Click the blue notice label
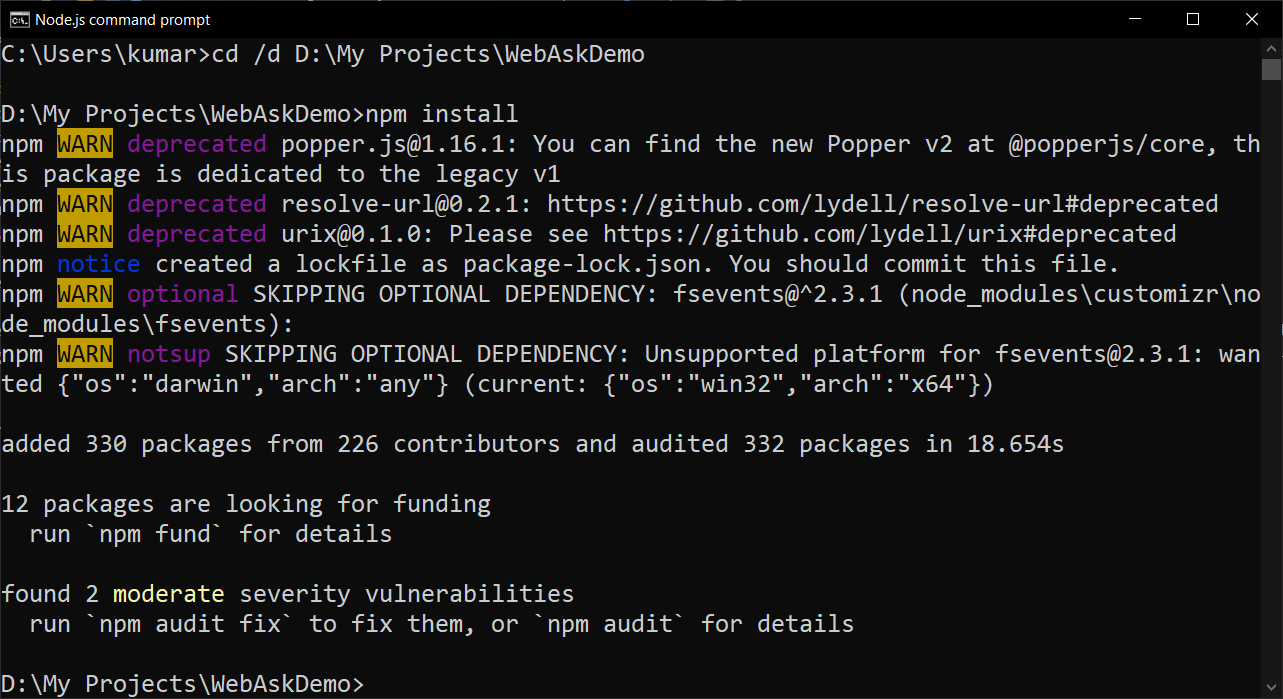Screen dimensions: 1283x699 pos(99,264)
